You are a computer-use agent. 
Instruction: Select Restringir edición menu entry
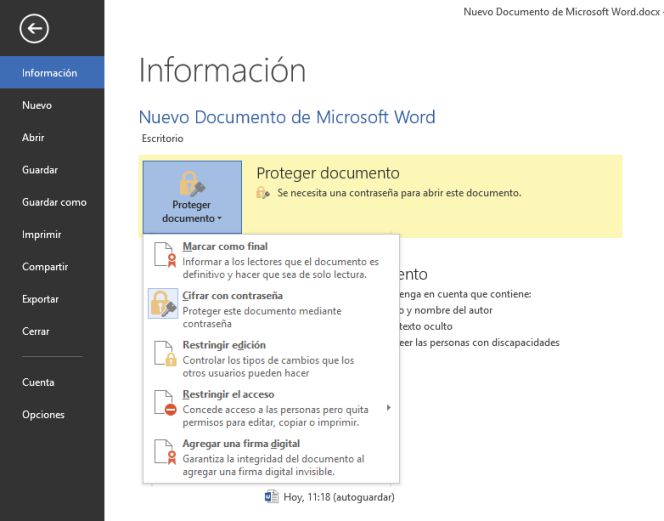pyautogui.click(x=271, y=358)
